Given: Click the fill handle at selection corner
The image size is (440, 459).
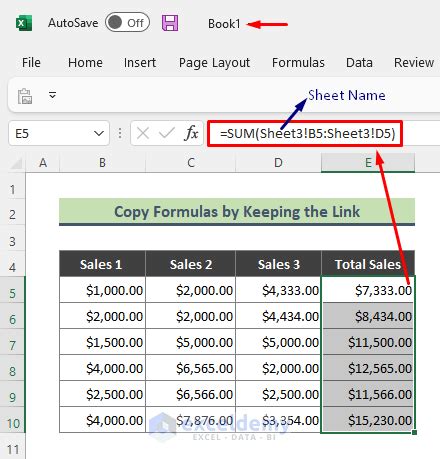Looking at the screenshot, I should pyautogui.click(x=414, y=432).
